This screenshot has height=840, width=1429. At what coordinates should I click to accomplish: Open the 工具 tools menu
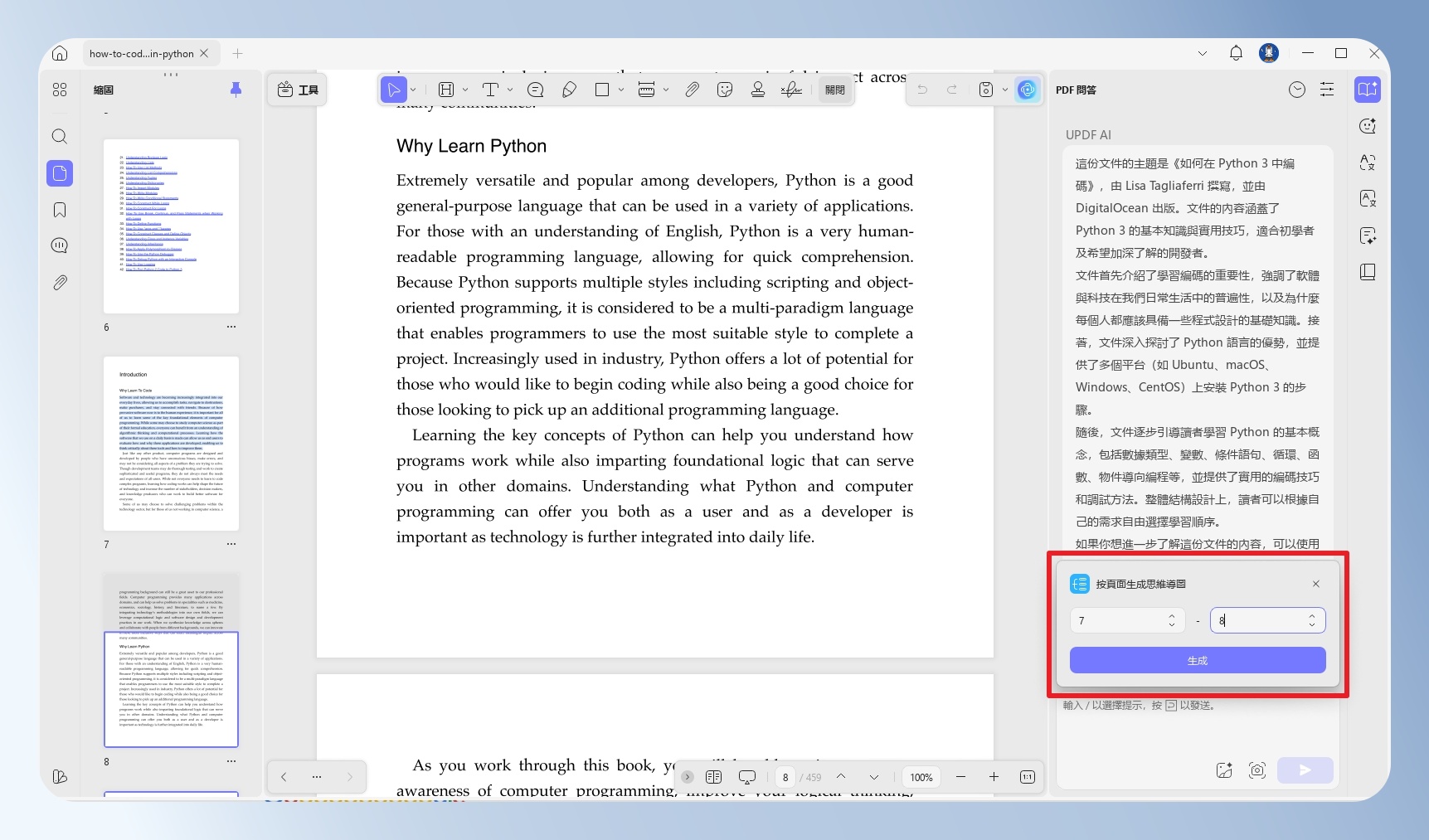click(x=298, y=90)
